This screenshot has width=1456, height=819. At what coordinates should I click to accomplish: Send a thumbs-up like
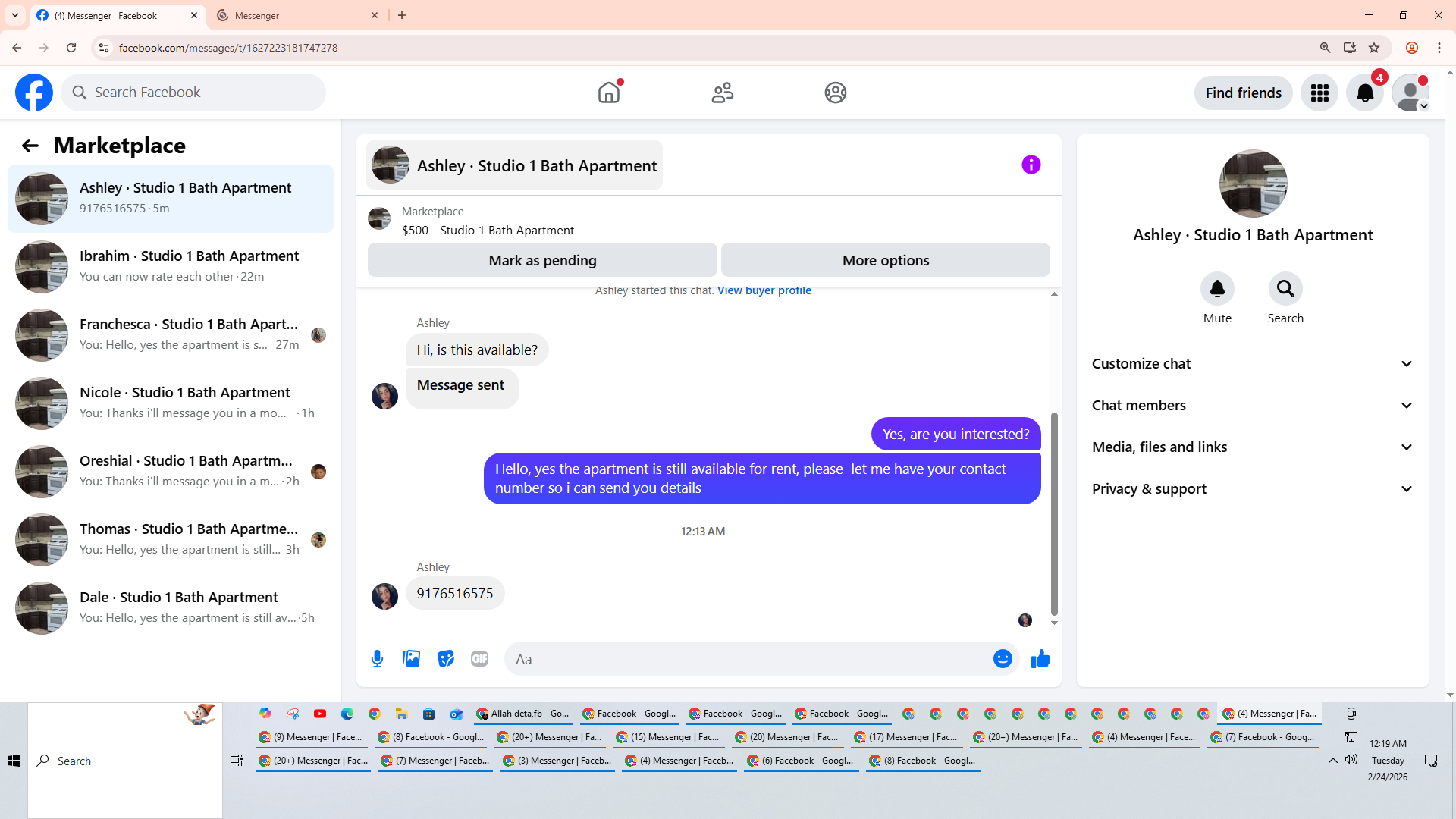(x=1040, y=659)
